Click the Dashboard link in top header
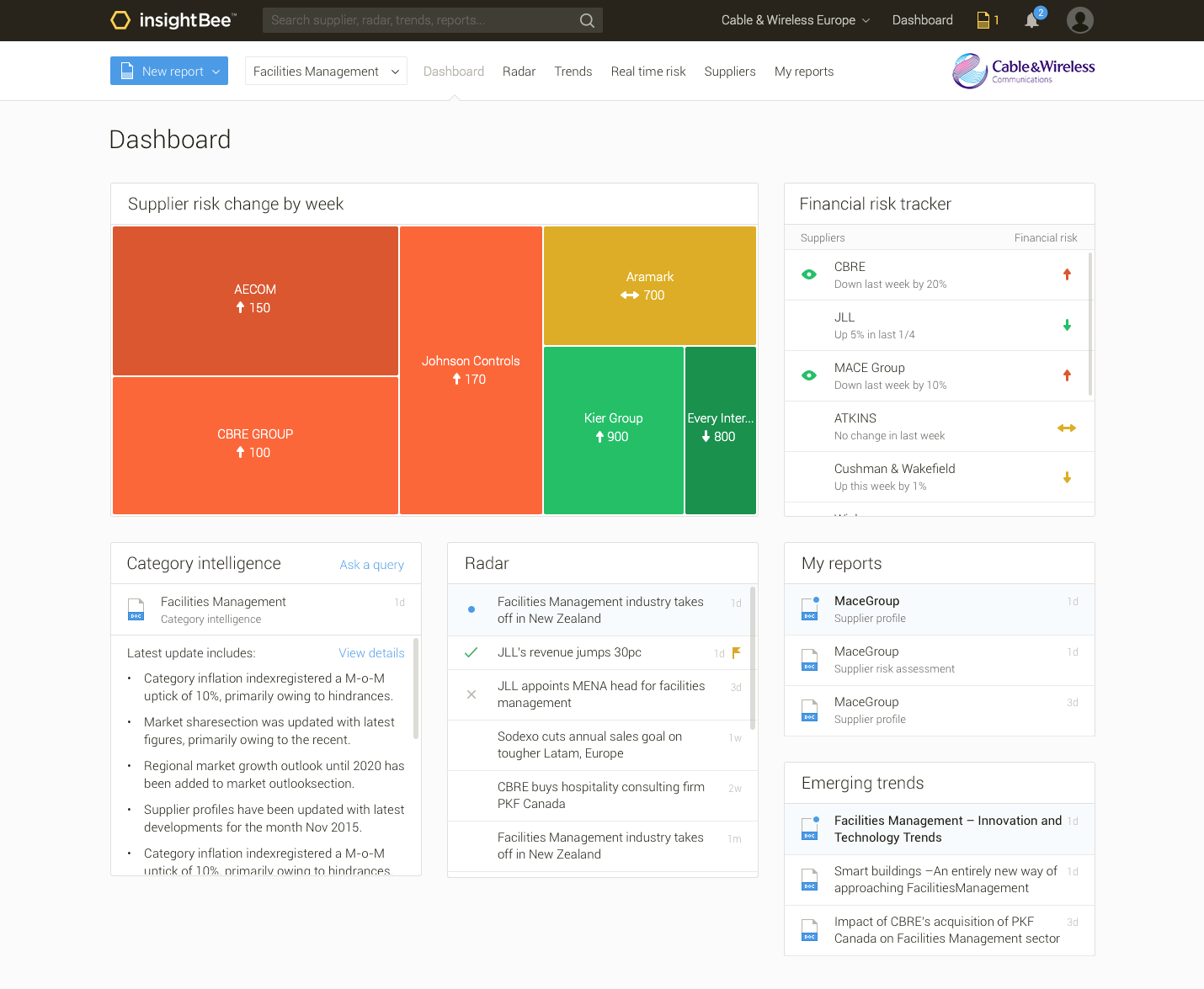Image resolution: width=1204 pixels, height=989 pixels. pyautogui.click(x=923, y=20)
